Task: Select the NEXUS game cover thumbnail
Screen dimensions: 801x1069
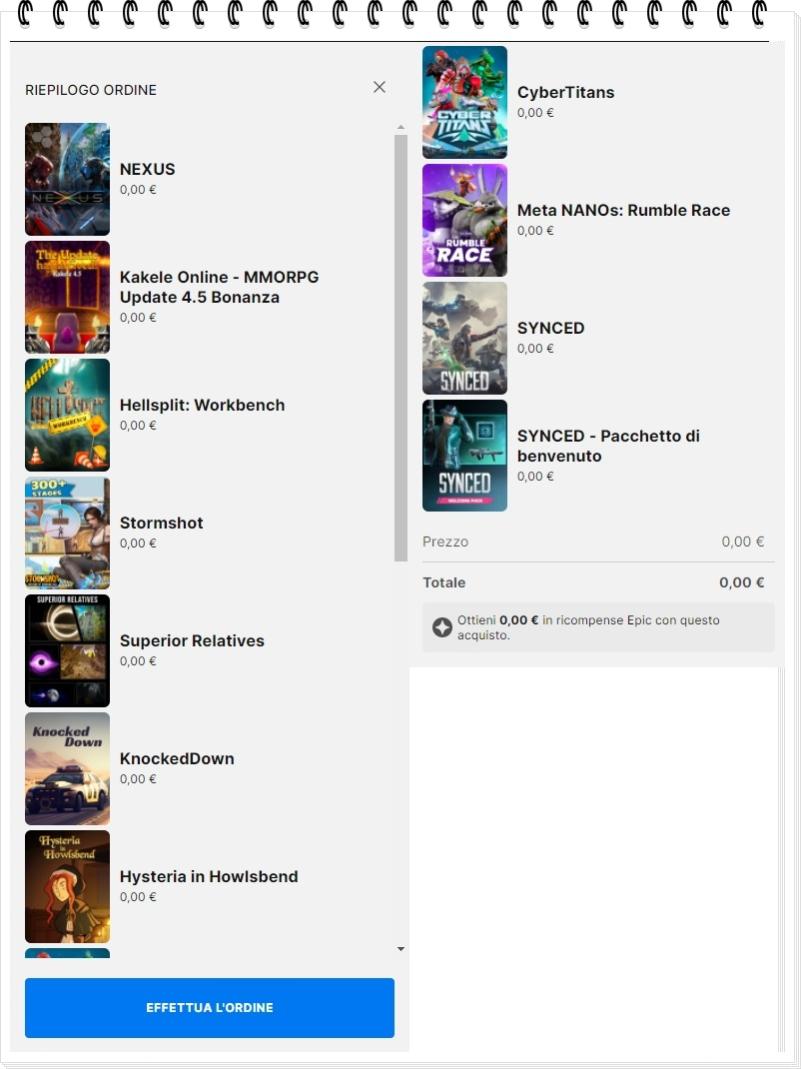Action: [67, 179]
